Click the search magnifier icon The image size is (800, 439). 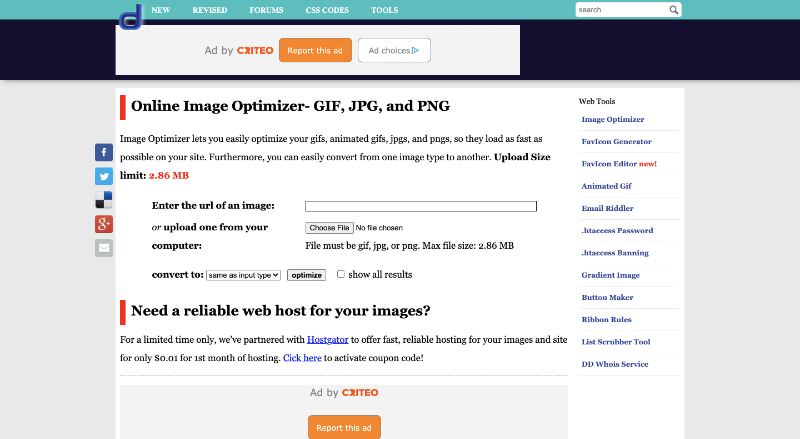pos(673,10)
